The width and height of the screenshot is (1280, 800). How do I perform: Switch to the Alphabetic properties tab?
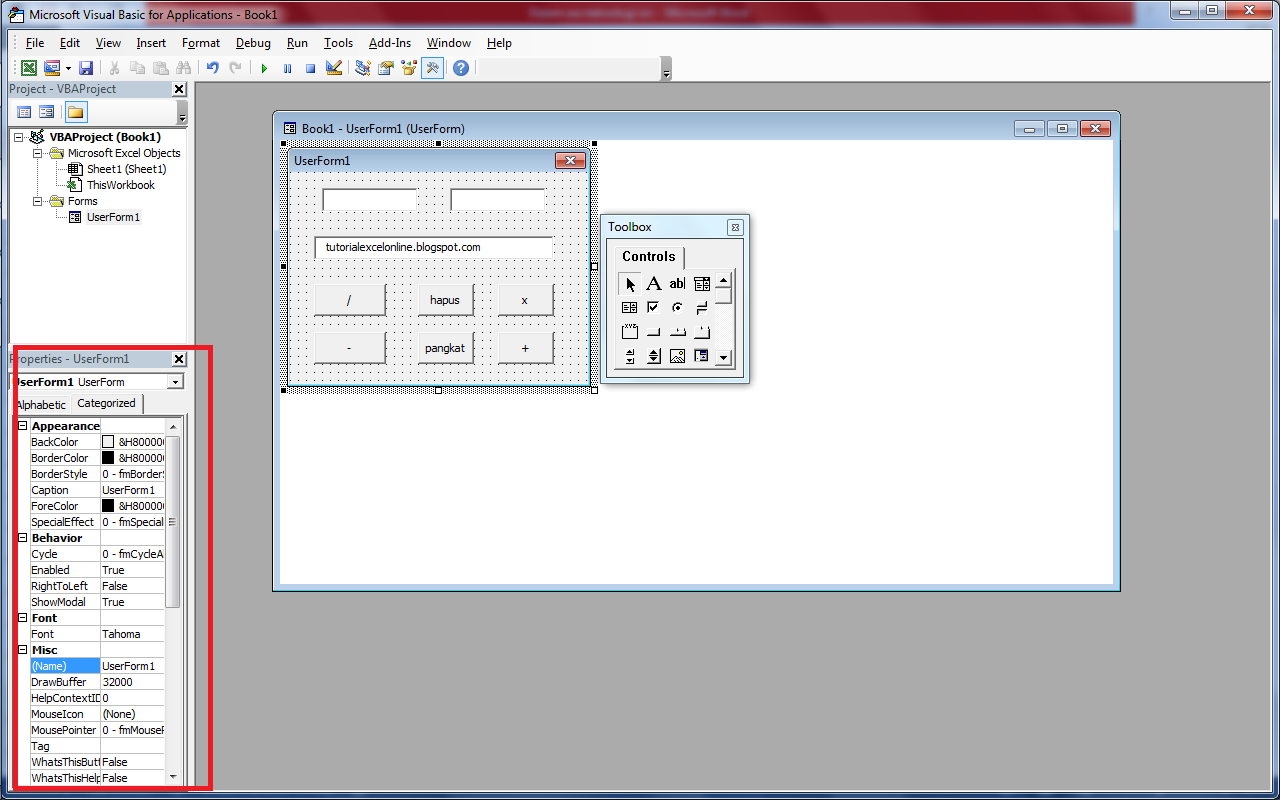coord(40,404)
